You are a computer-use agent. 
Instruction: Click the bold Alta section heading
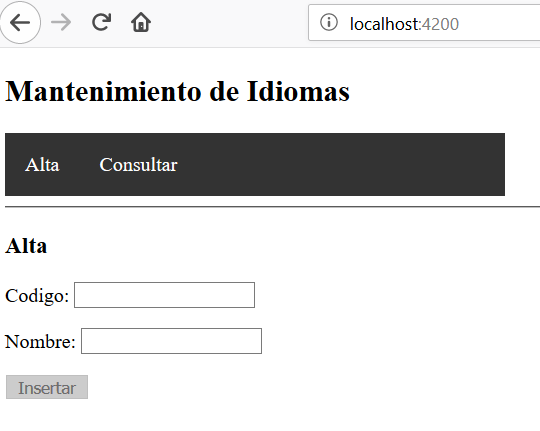pos(26,246)
